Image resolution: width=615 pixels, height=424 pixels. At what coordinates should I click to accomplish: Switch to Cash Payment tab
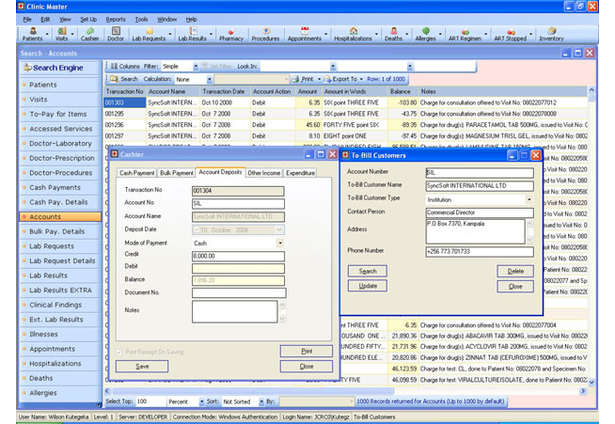click(x=137, y=173)
